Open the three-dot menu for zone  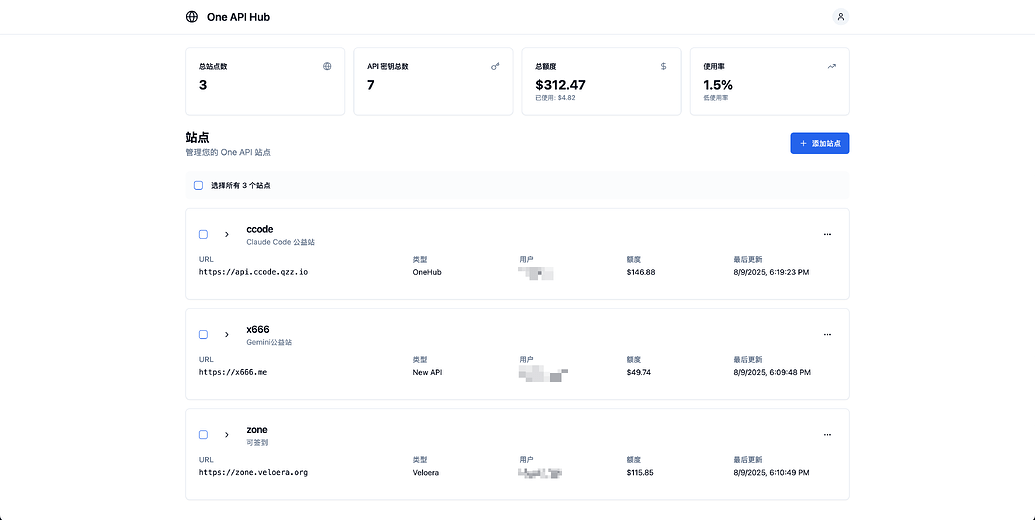[827, 435]
